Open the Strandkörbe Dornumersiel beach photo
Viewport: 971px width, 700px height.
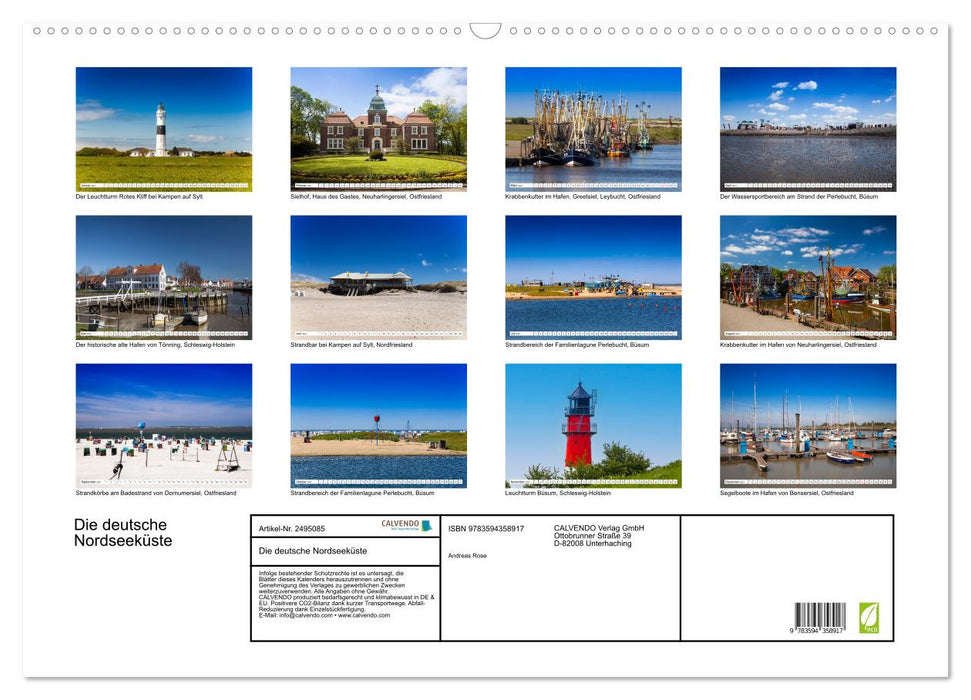coord(163,426)
